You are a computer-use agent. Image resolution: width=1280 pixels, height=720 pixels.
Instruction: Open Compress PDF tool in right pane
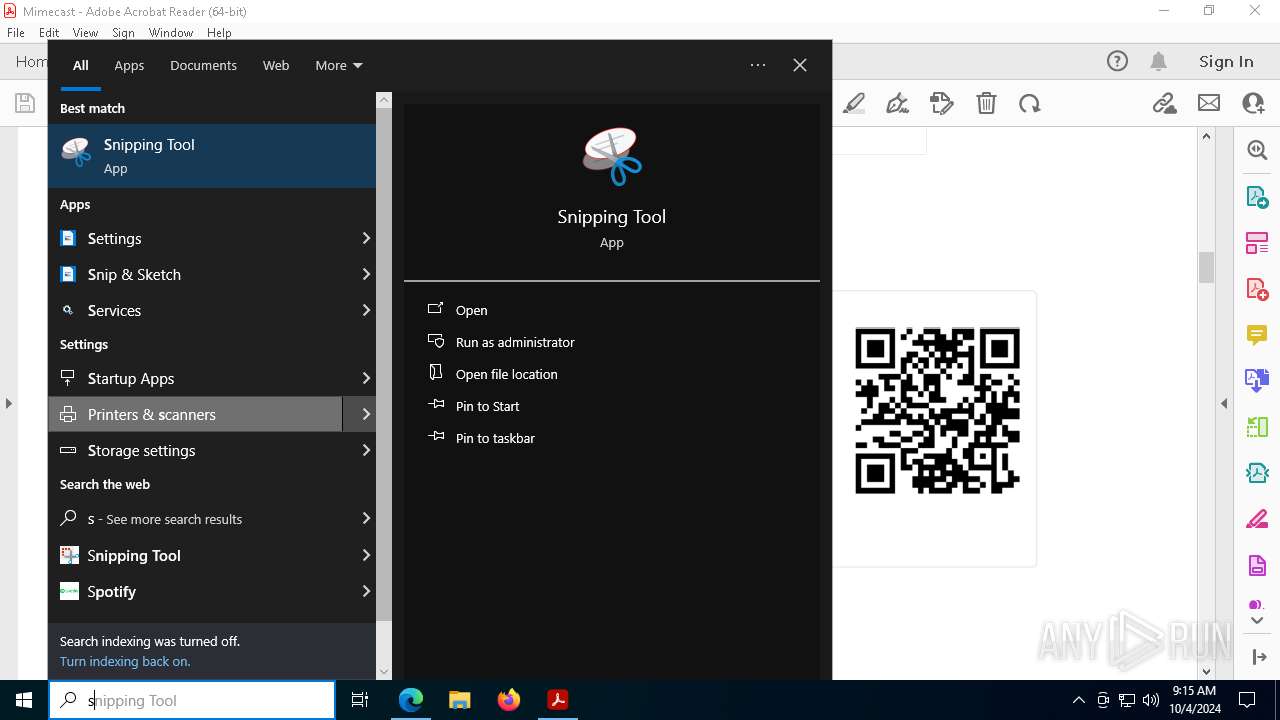pos(1257,473)
